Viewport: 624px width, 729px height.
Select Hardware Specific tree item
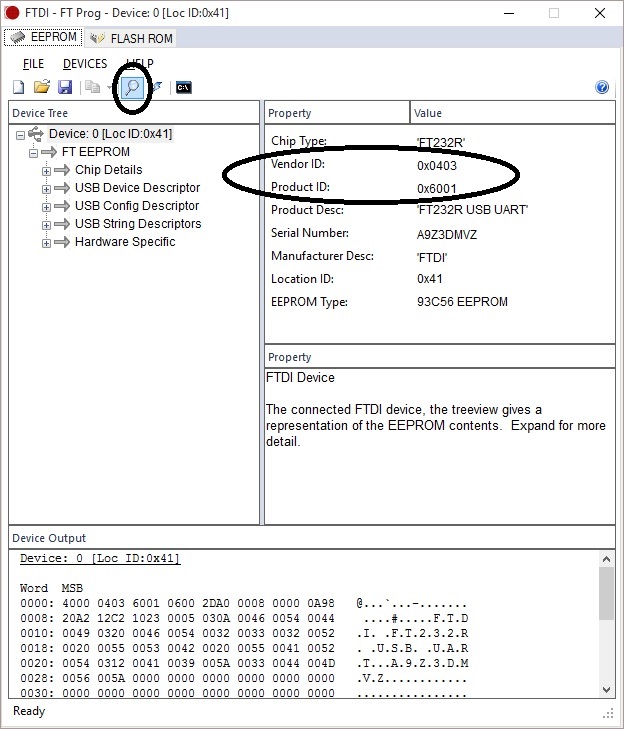[x=125, y=242]
